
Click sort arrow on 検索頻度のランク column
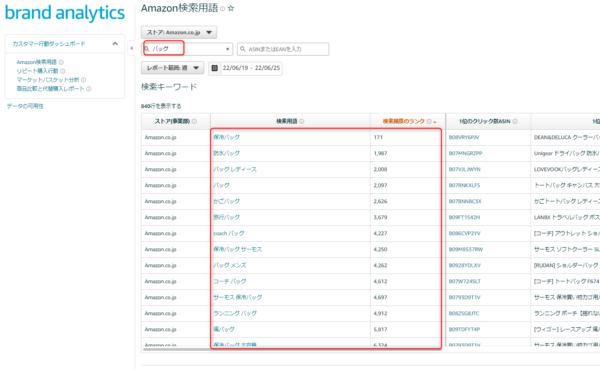(435, 122)
